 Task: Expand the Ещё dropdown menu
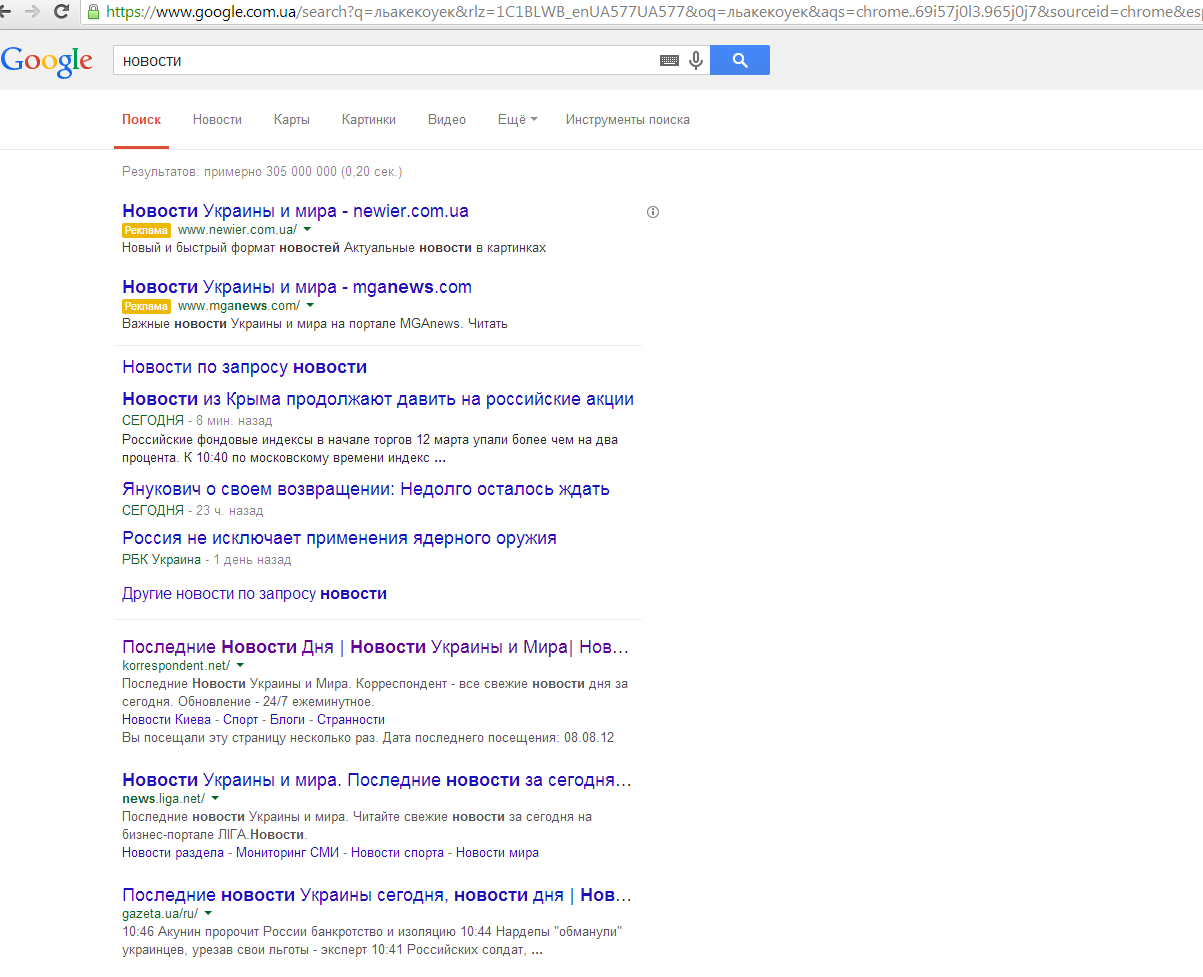(517, 119)
